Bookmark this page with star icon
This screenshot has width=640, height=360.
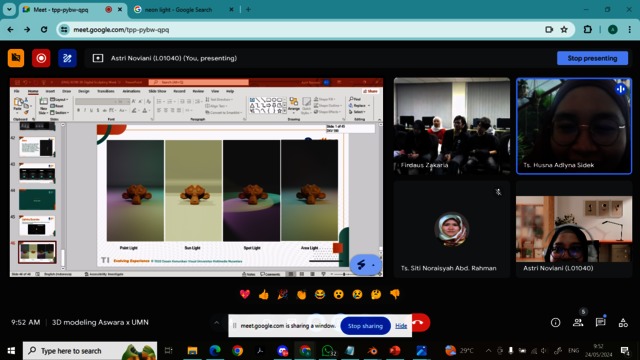click(564, 29)
